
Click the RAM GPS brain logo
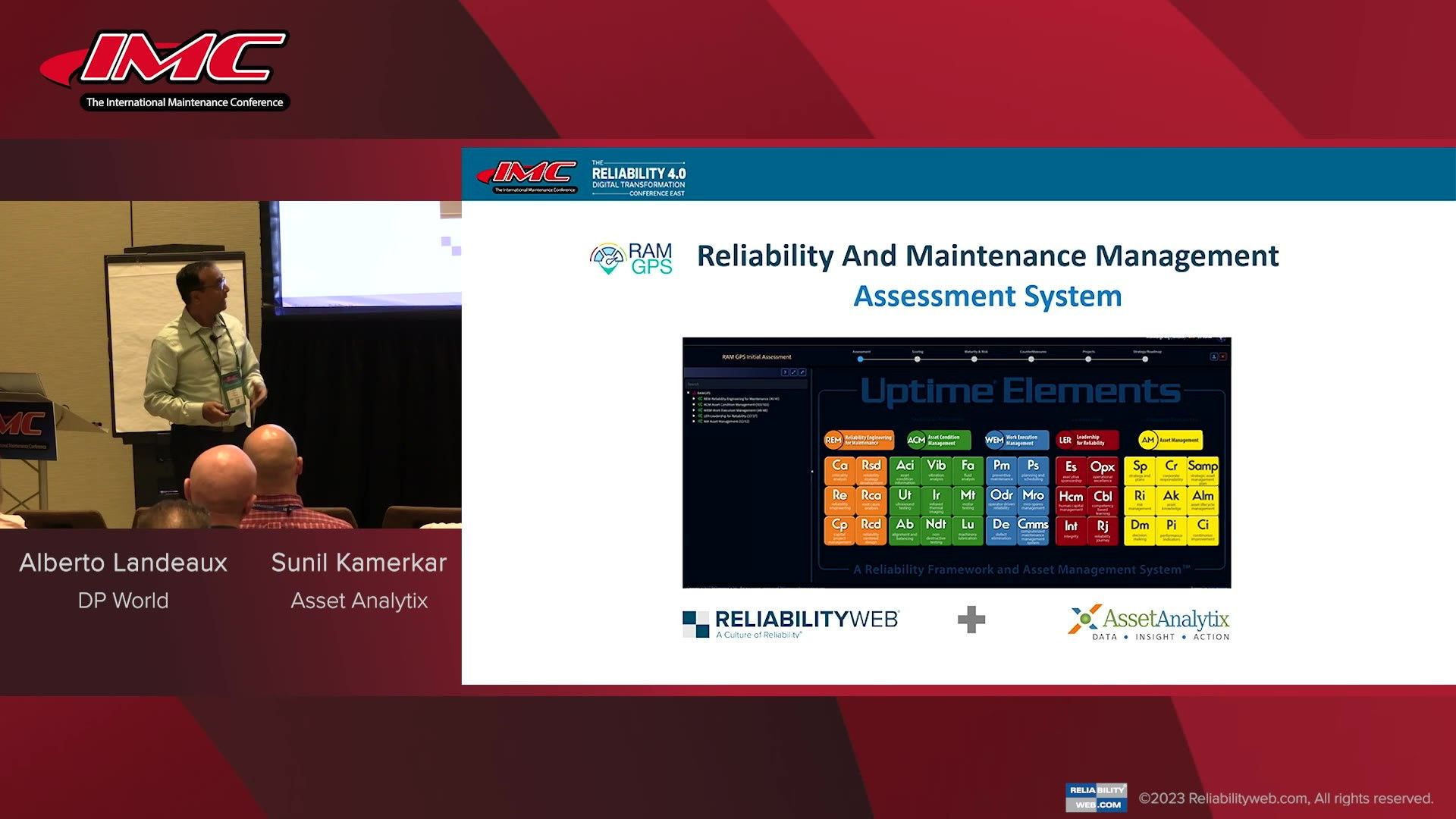pos(607,258)
